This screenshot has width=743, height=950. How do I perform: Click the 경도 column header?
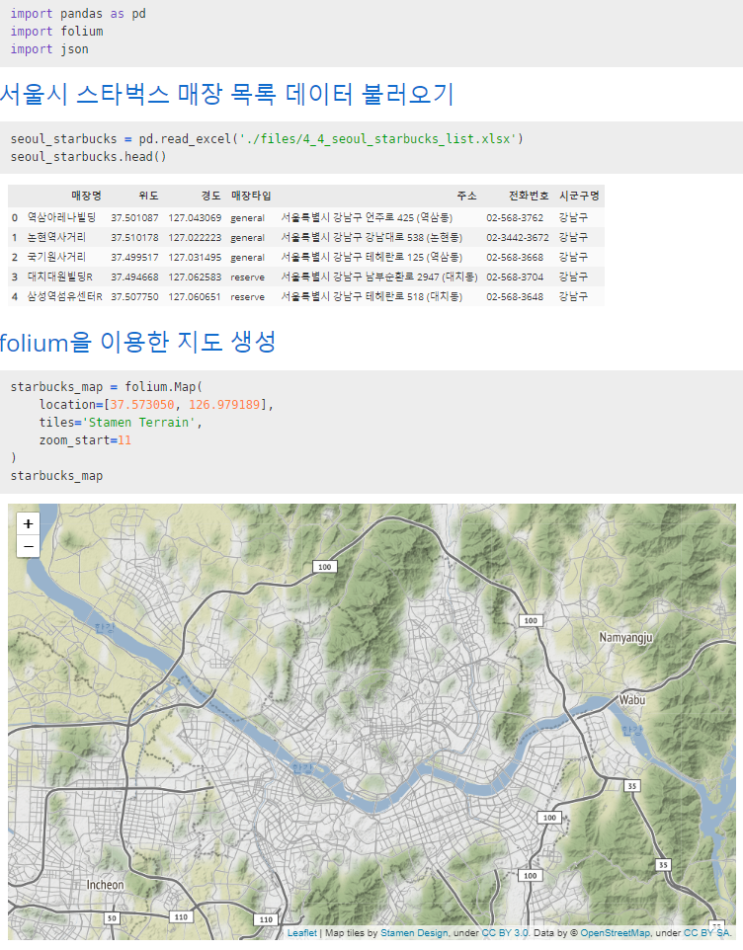click(211, 196)
